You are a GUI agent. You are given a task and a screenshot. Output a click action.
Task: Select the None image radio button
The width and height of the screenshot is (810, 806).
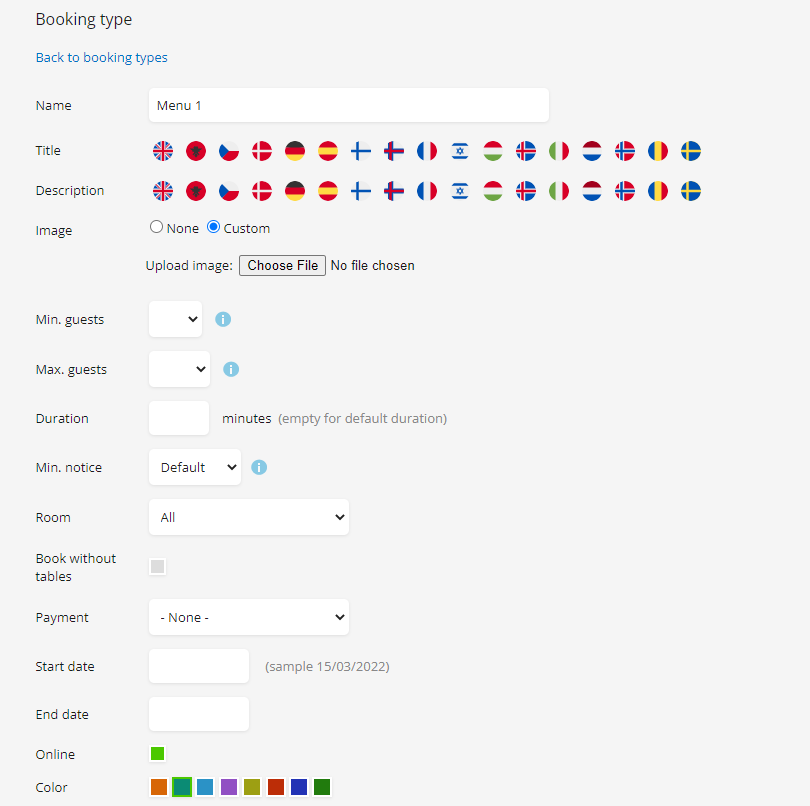156,227
